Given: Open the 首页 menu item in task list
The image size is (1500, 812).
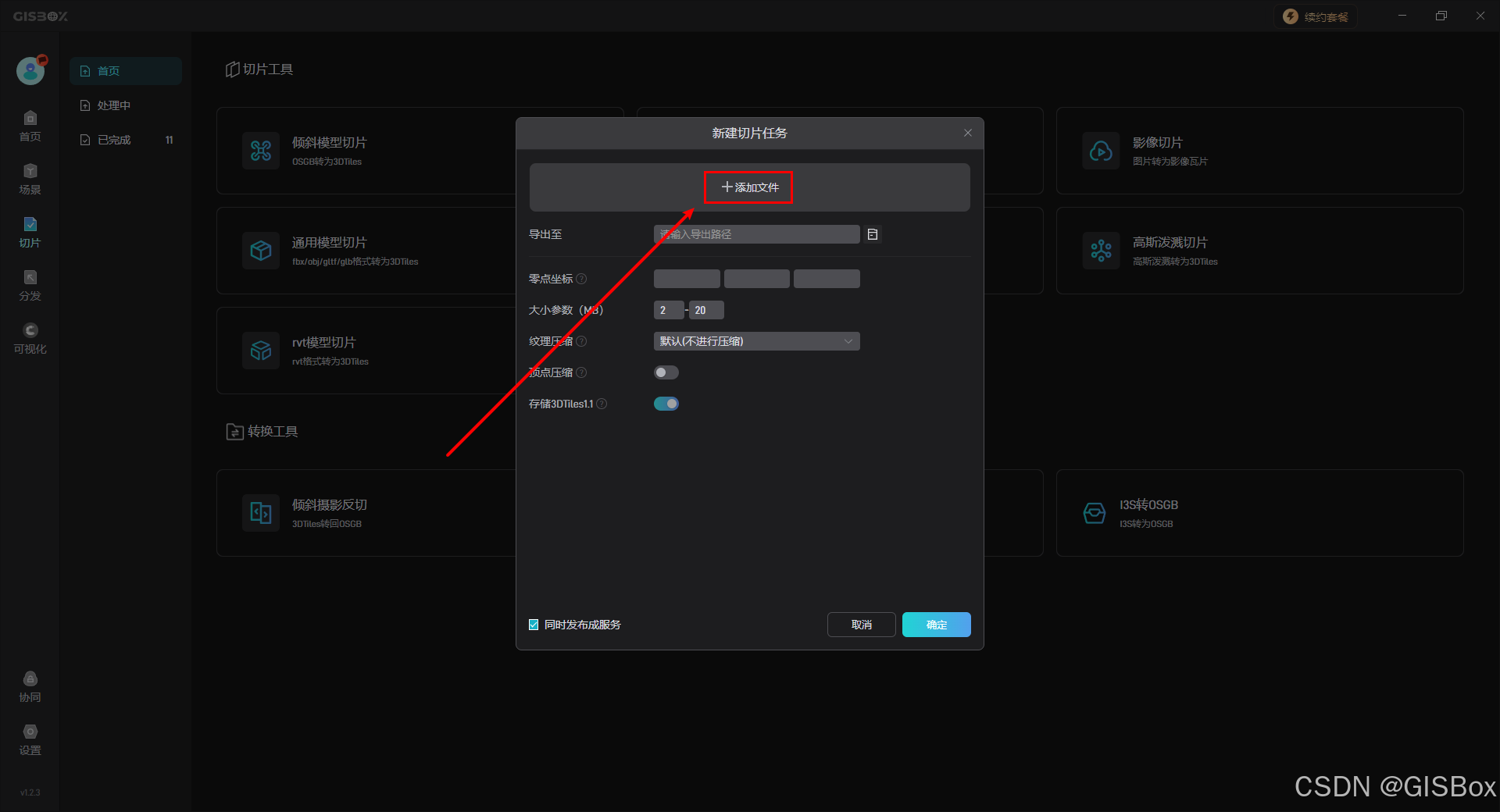Looking at the screenshot, I should pyautogui.click(x=126, y=71).
